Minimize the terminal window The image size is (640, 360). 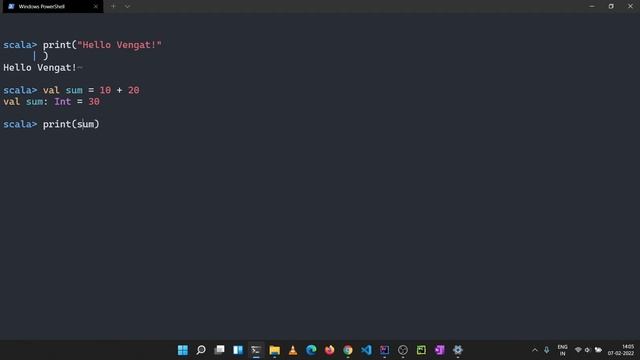point(592,7)
